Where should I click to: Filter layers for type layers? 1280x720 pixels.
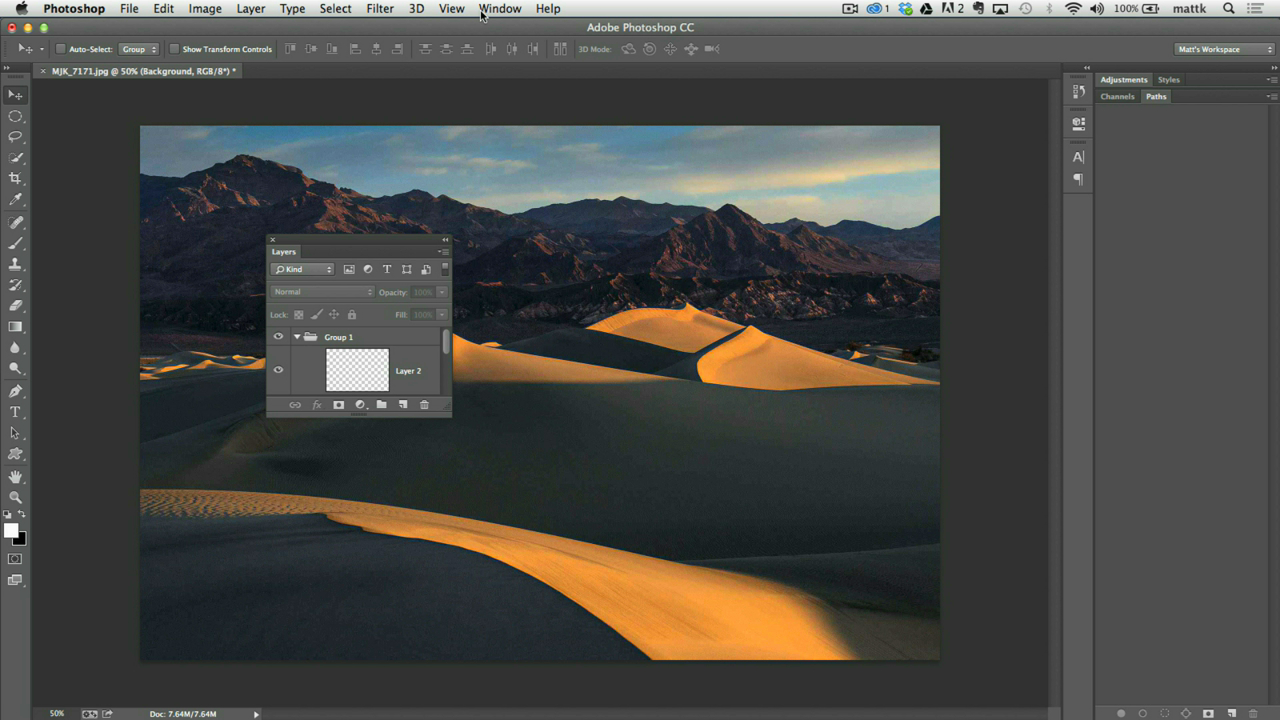387,269
